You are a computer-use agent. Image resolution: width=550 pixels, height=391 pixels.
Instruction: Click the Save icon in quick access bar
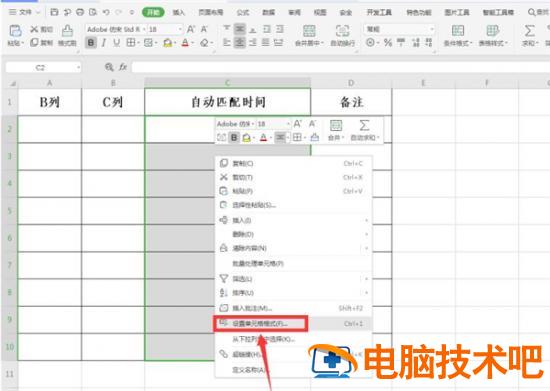(54, 12)
